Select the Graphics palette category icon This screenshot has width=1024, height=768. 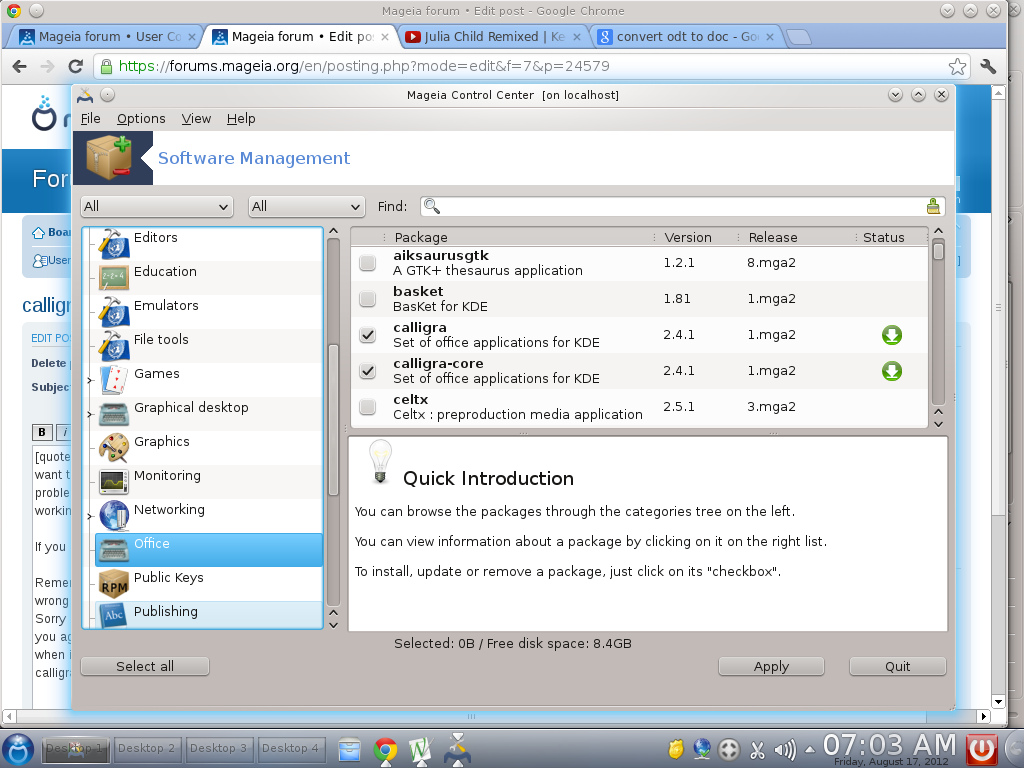pyautogui.click(x=114, y=448)
